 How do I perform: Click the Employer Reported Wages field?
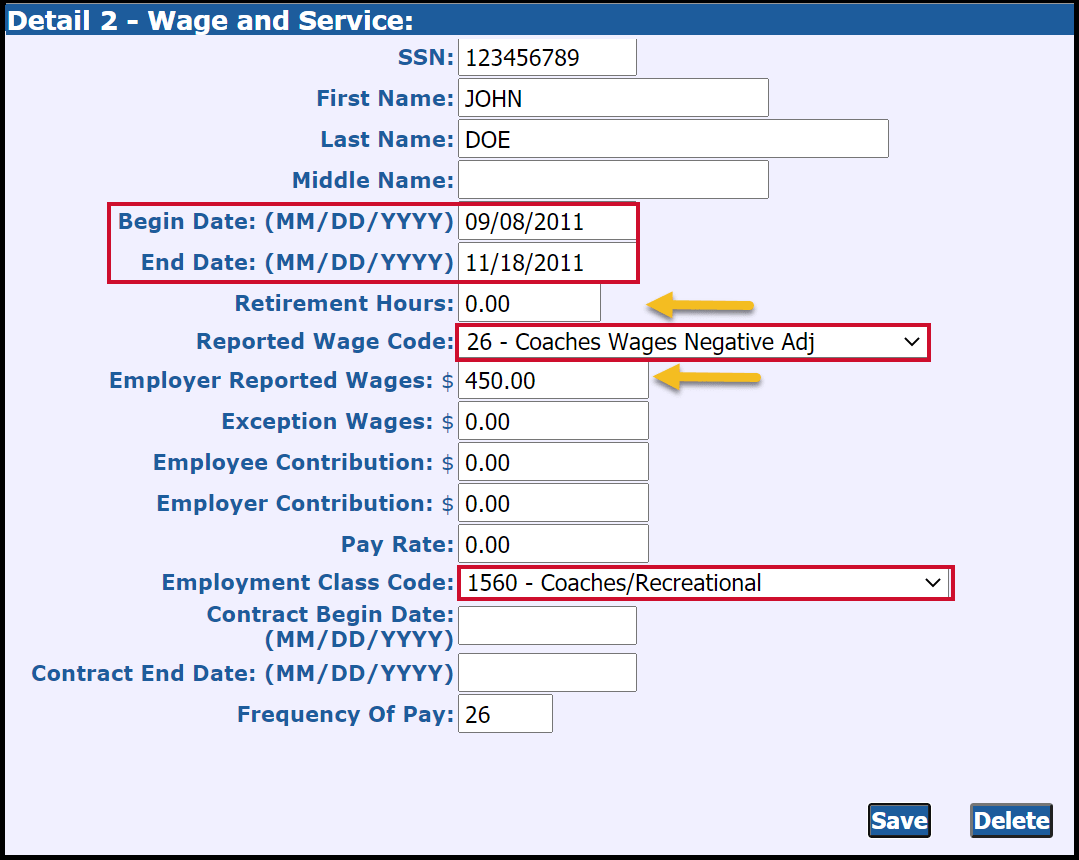552,381
